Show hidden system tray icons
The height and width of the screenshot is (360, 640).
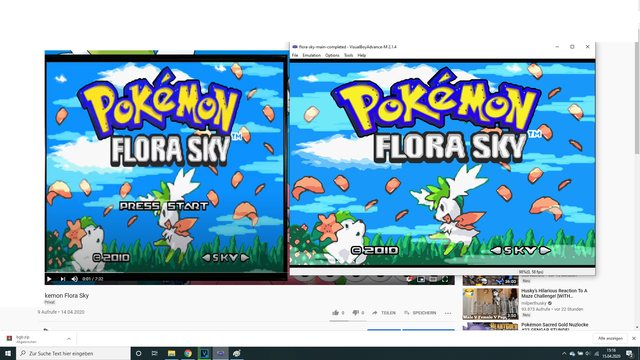coord(564,353)
